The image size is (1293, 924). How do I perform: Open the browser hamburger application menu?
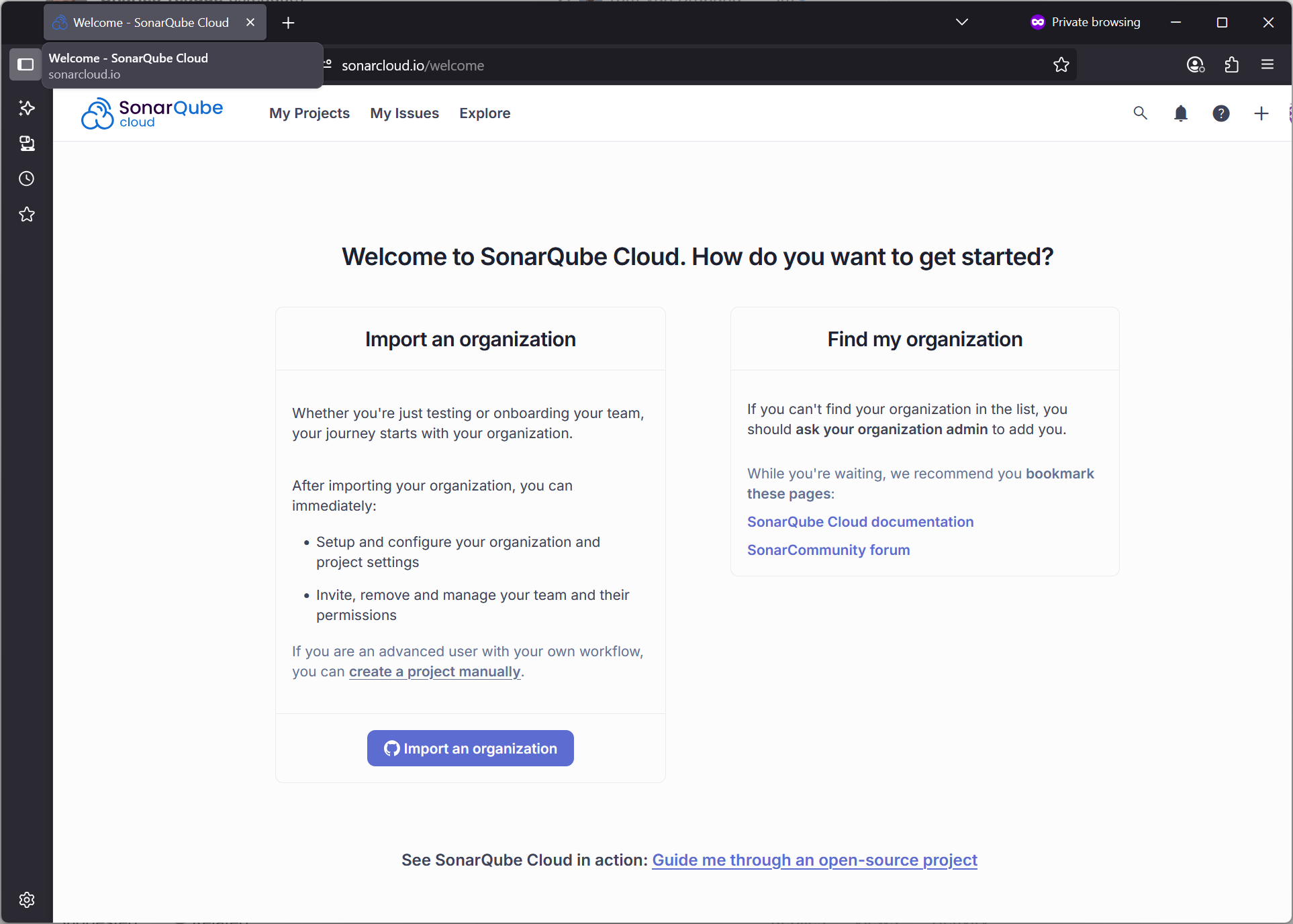click(1267, 65)
